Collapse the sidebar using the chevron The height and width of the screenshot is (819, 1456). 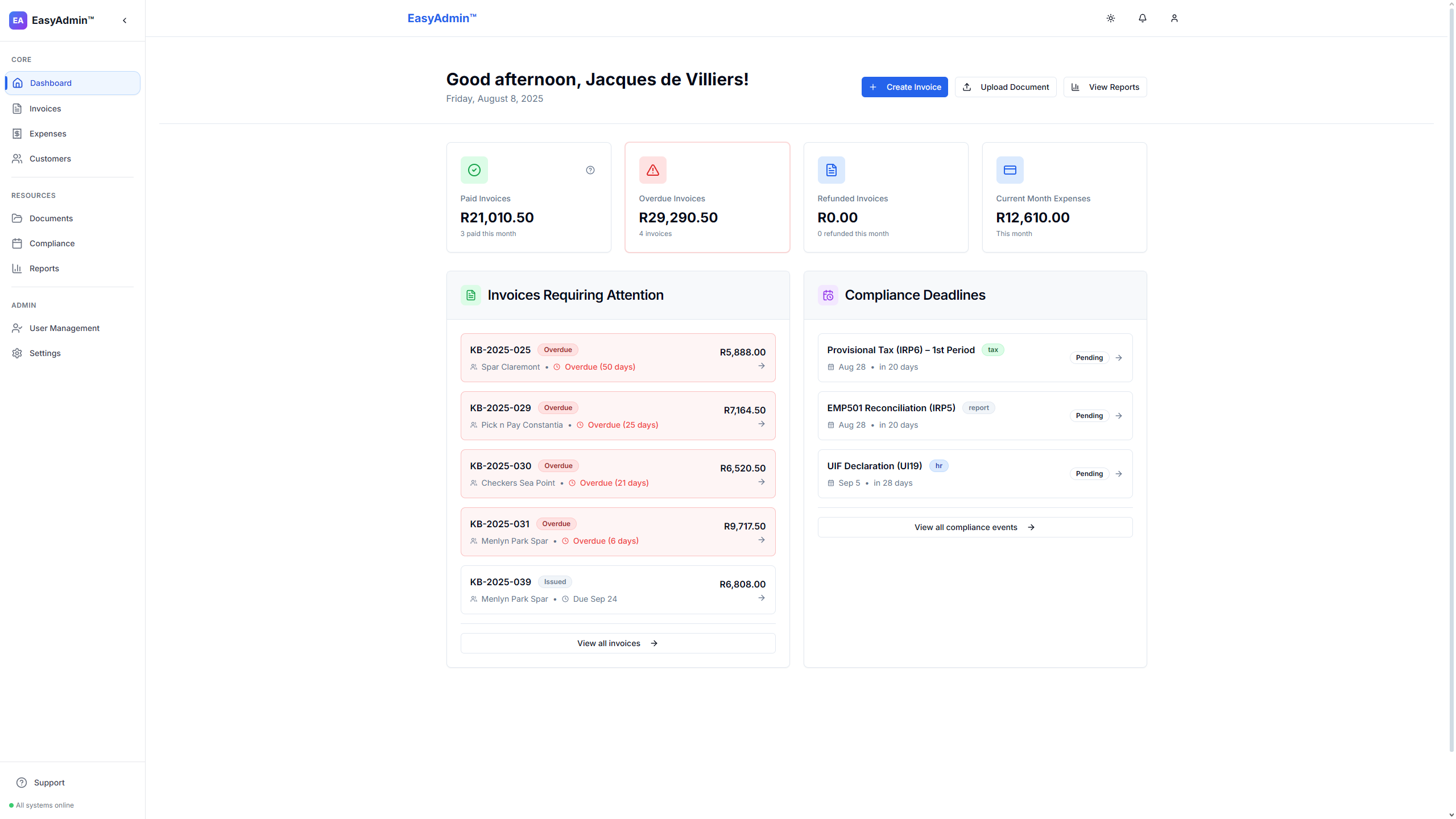click(125, 20)
